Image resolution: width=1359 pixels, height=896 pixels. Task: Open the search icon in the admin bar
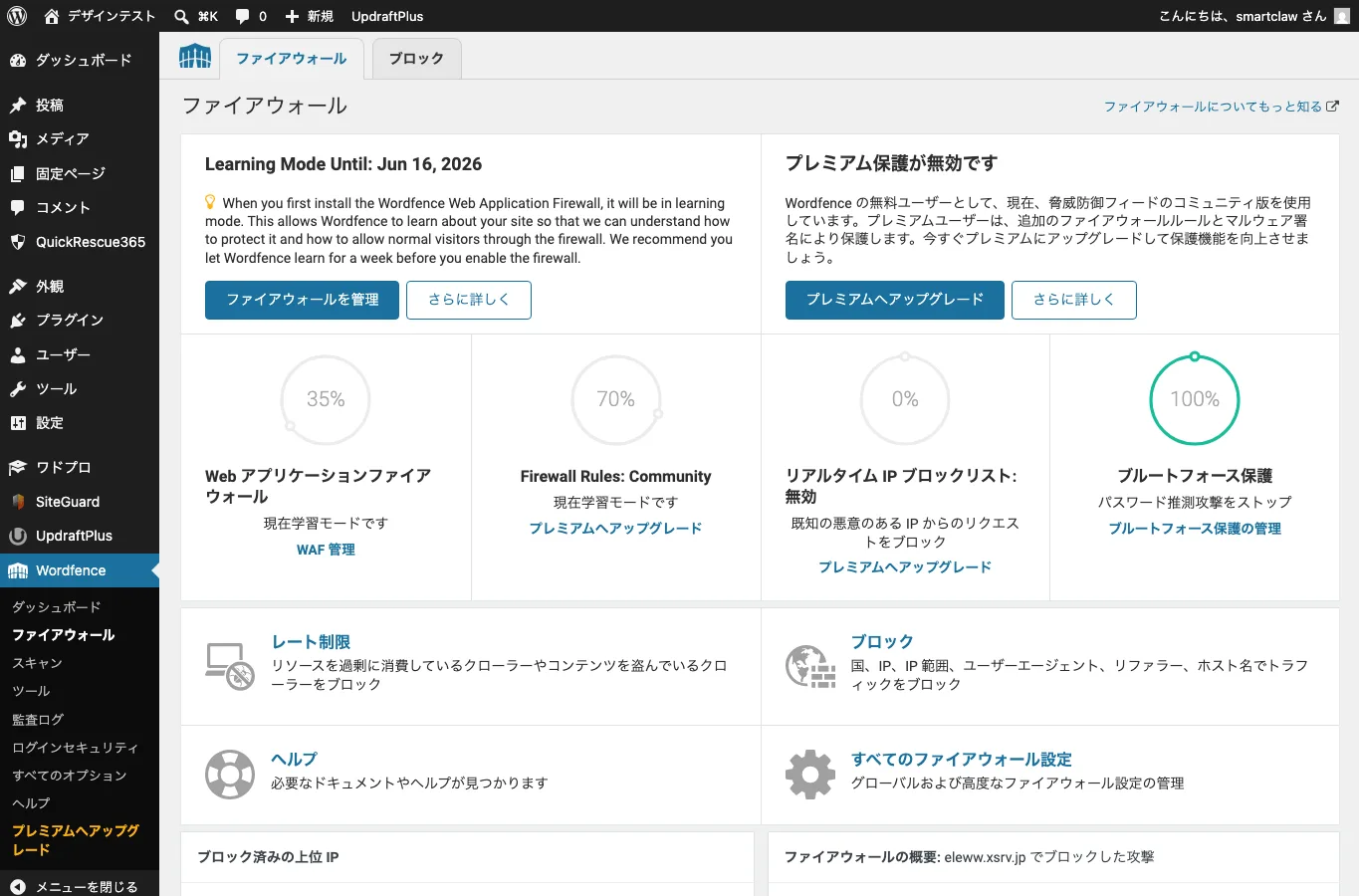point(181,16)
